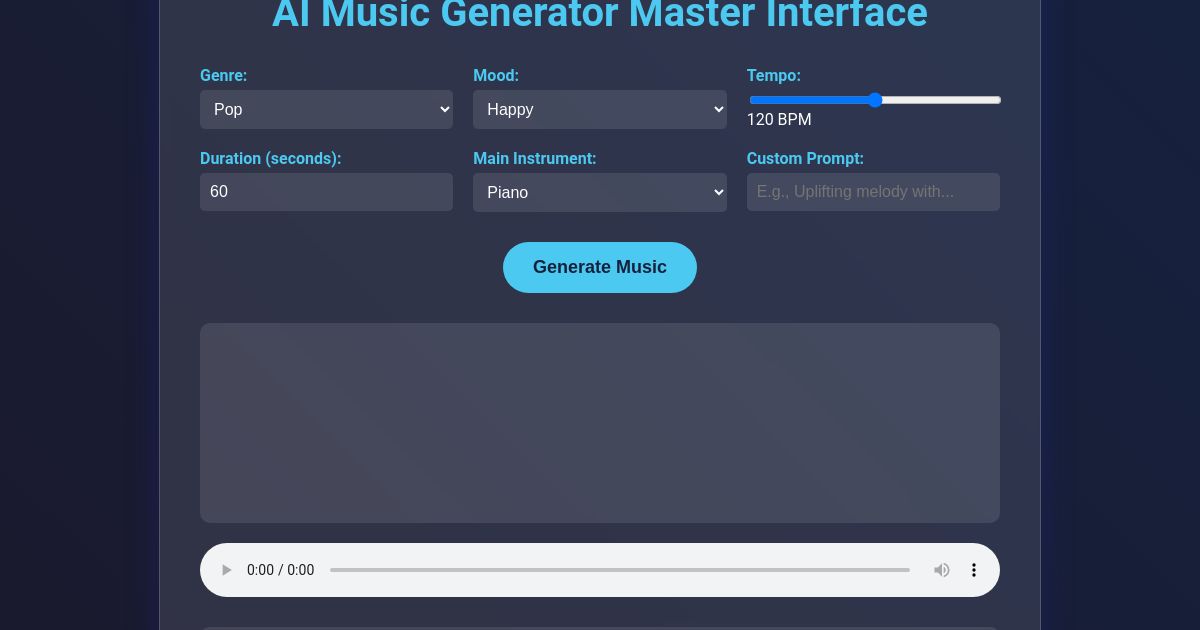Screen dimensions: 1200x630
Task: Click the Duration input containing 60
Action: [x=326, y=192]
